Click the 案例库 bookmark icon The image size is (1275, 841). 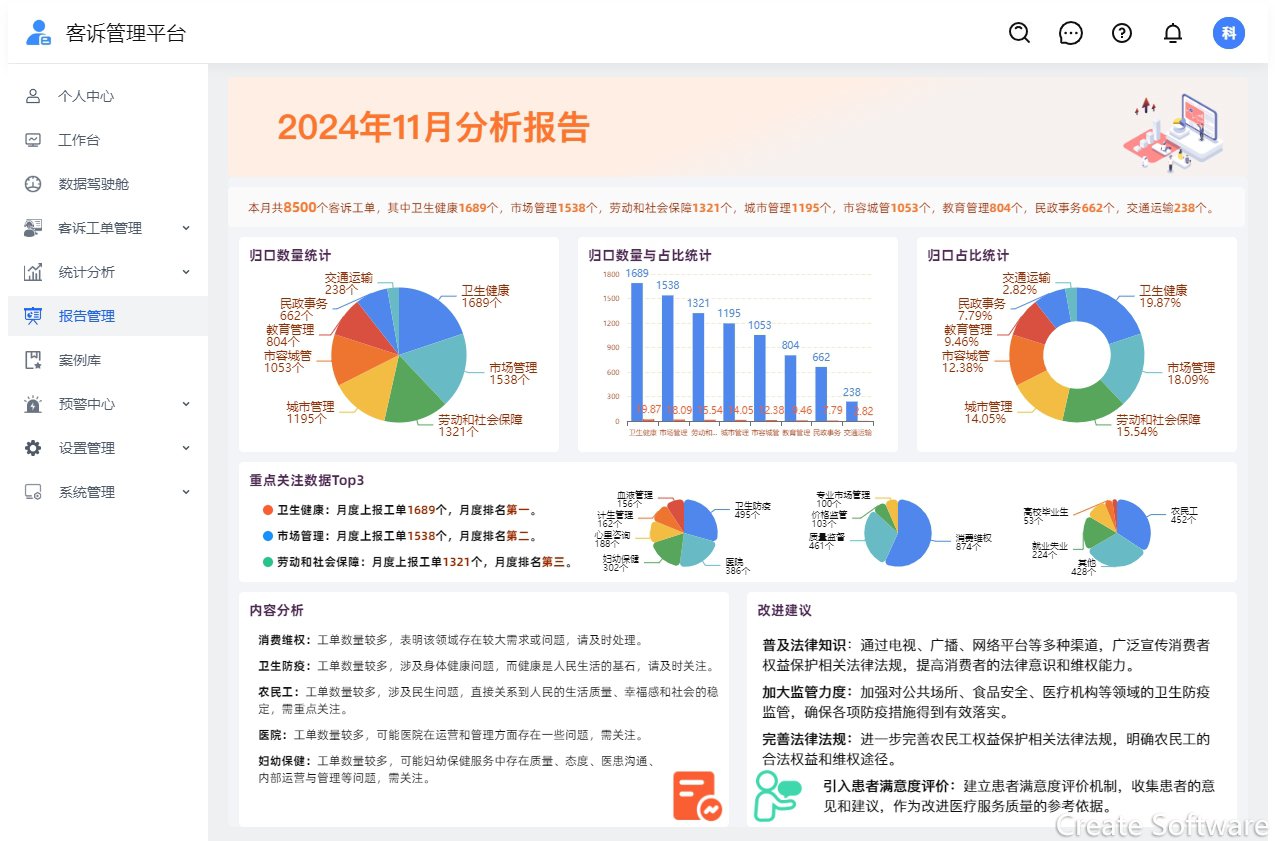pyautogui.click(x=33, y=360)
